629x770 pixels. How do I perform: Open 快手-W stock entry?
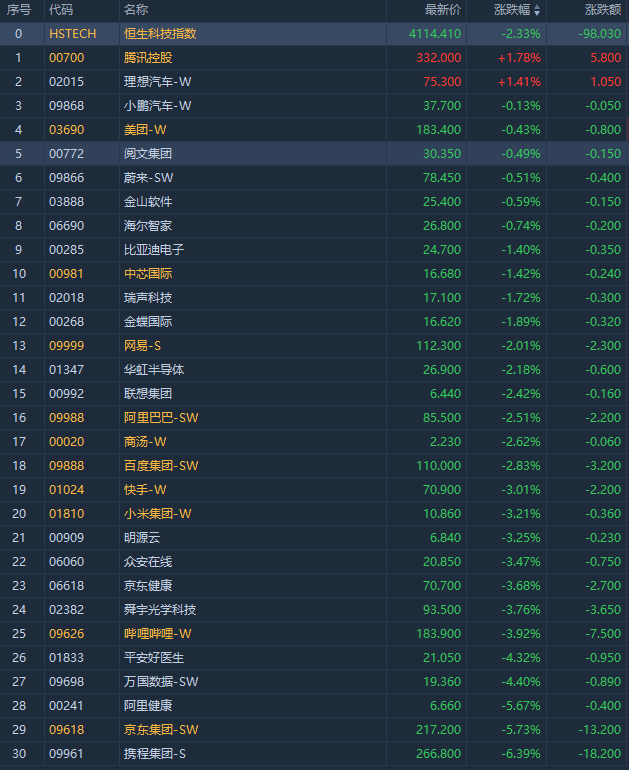[145, 490]
